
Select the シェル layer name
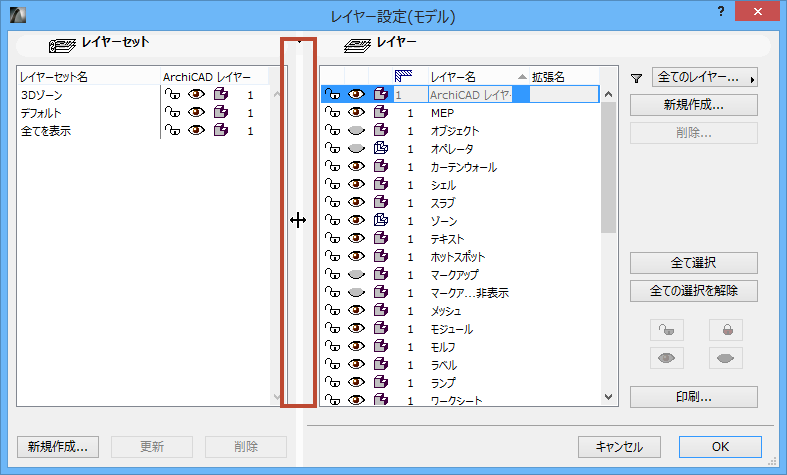(443, 185)
